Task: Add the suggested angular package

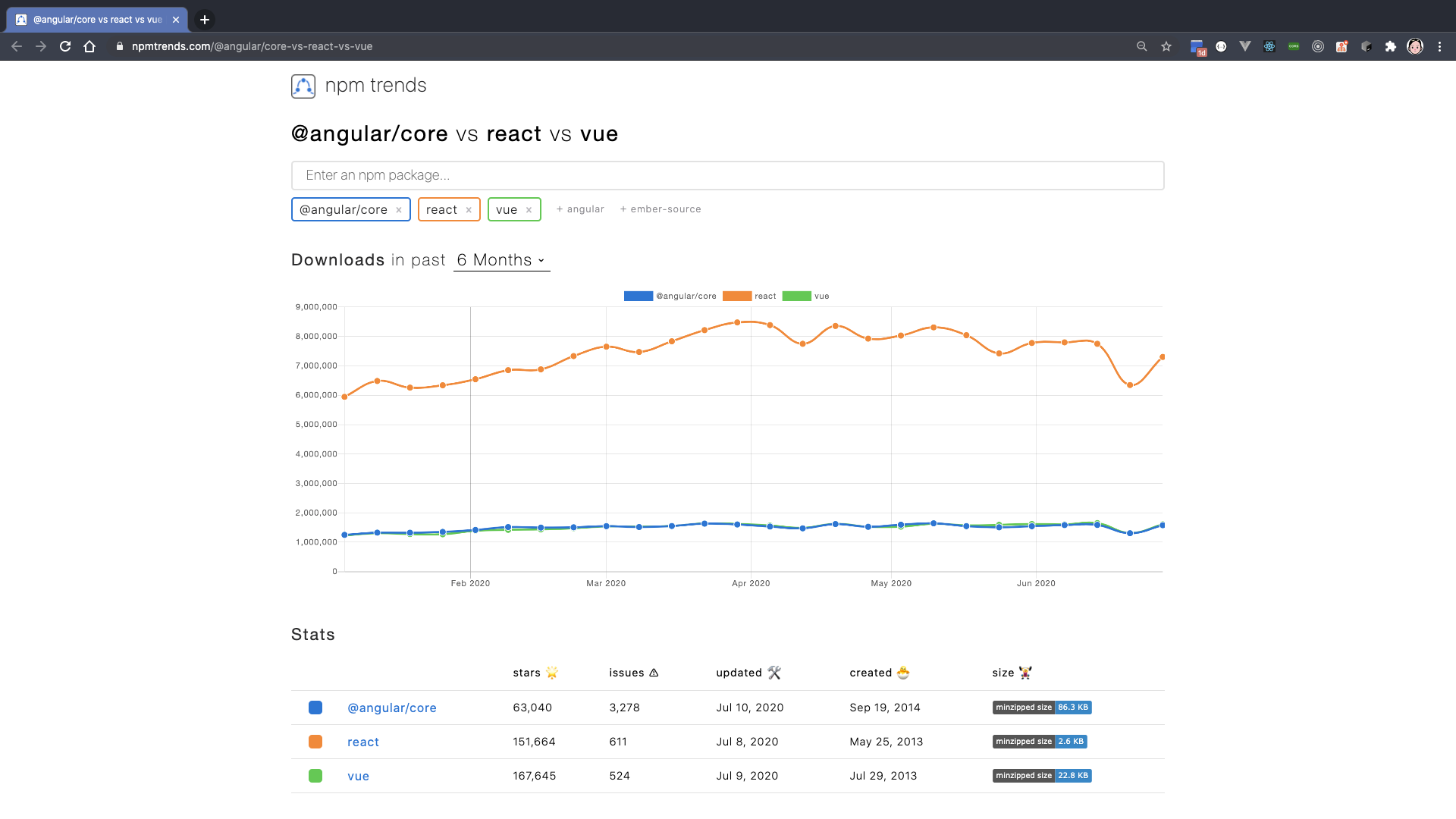Action: (x=580, y=209)
